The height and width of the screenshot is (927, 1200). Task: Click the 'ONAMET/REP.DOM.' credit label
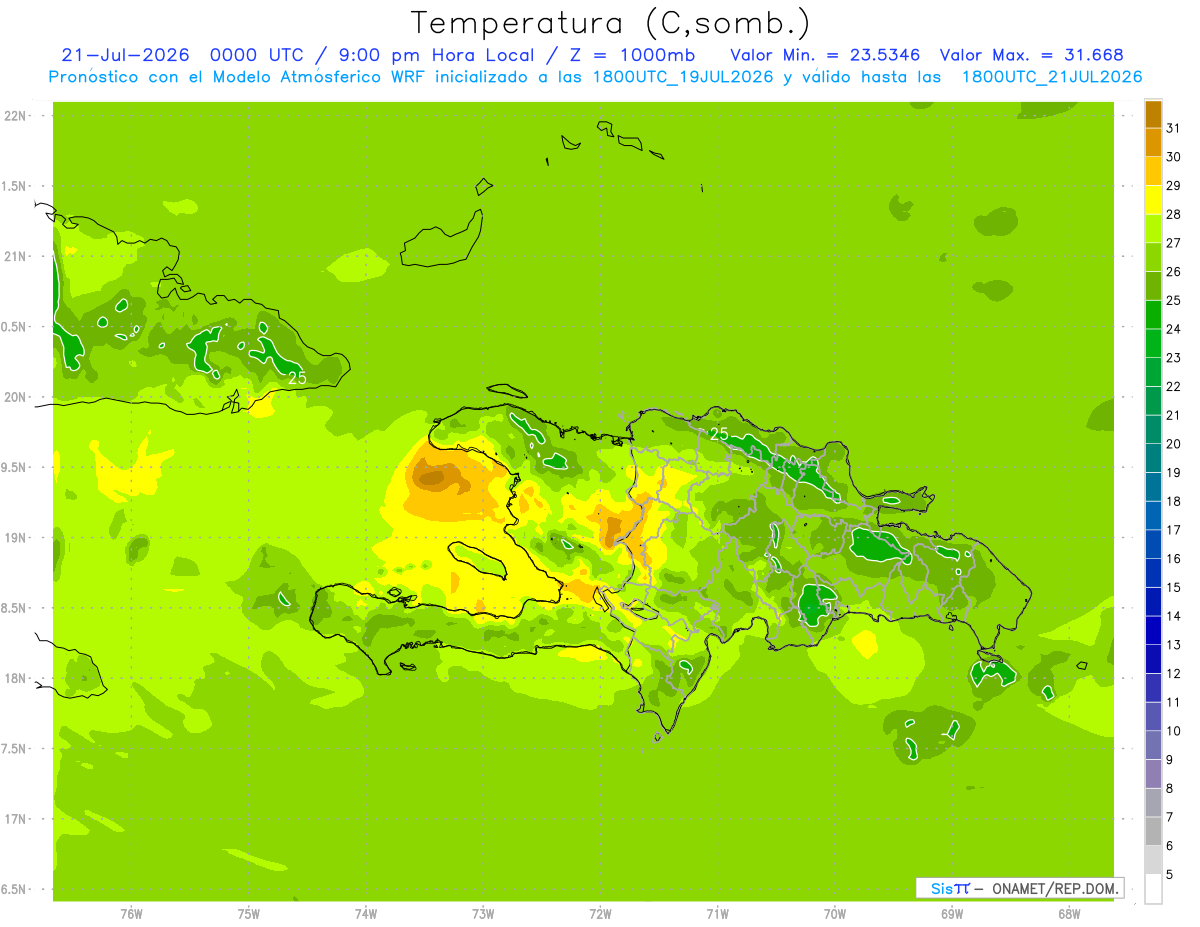[1056, 888]
